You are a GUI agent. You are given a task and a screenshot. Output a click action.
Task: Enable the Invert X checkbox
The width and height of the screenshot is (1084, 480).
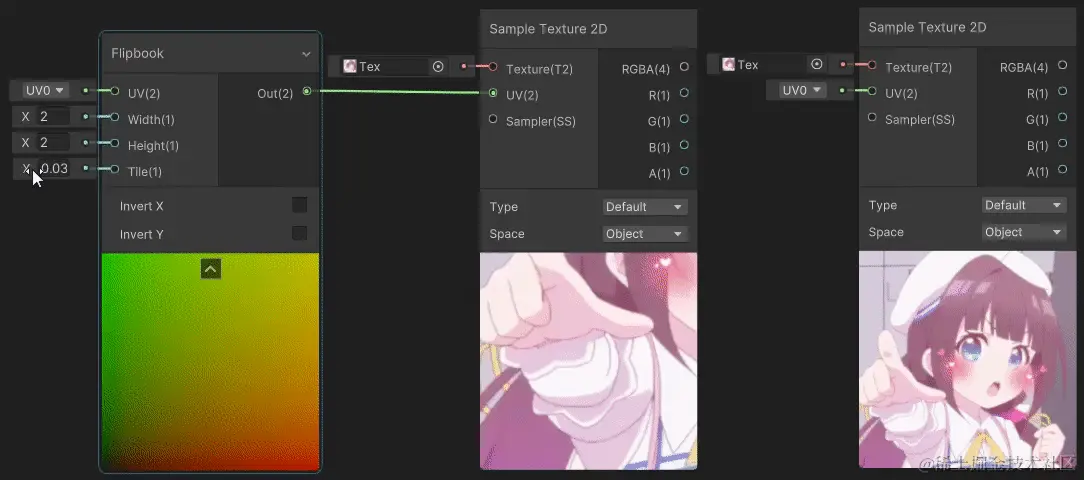click(299, 205)
